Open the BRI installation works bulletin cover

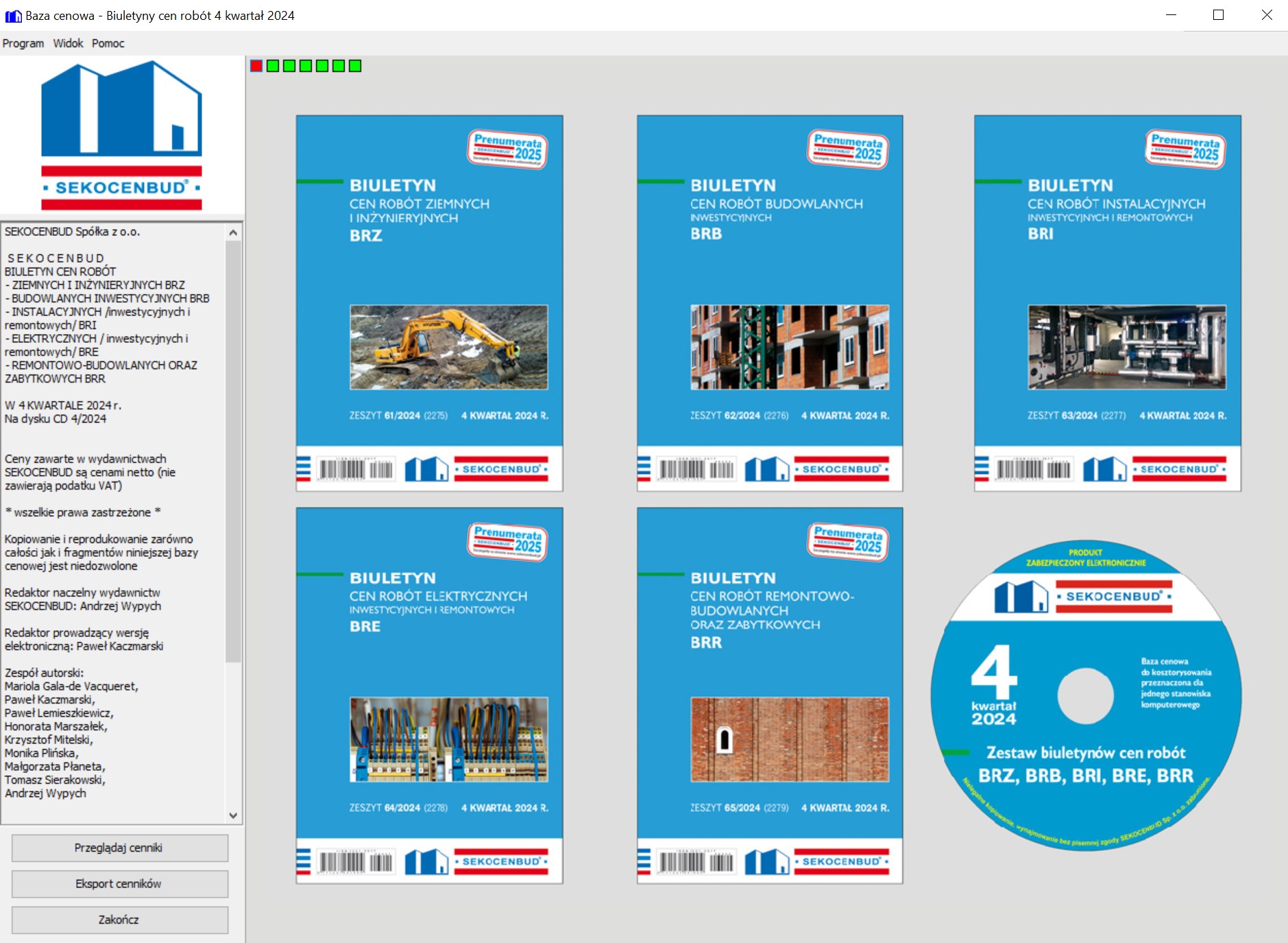(x=1108, y=303)
